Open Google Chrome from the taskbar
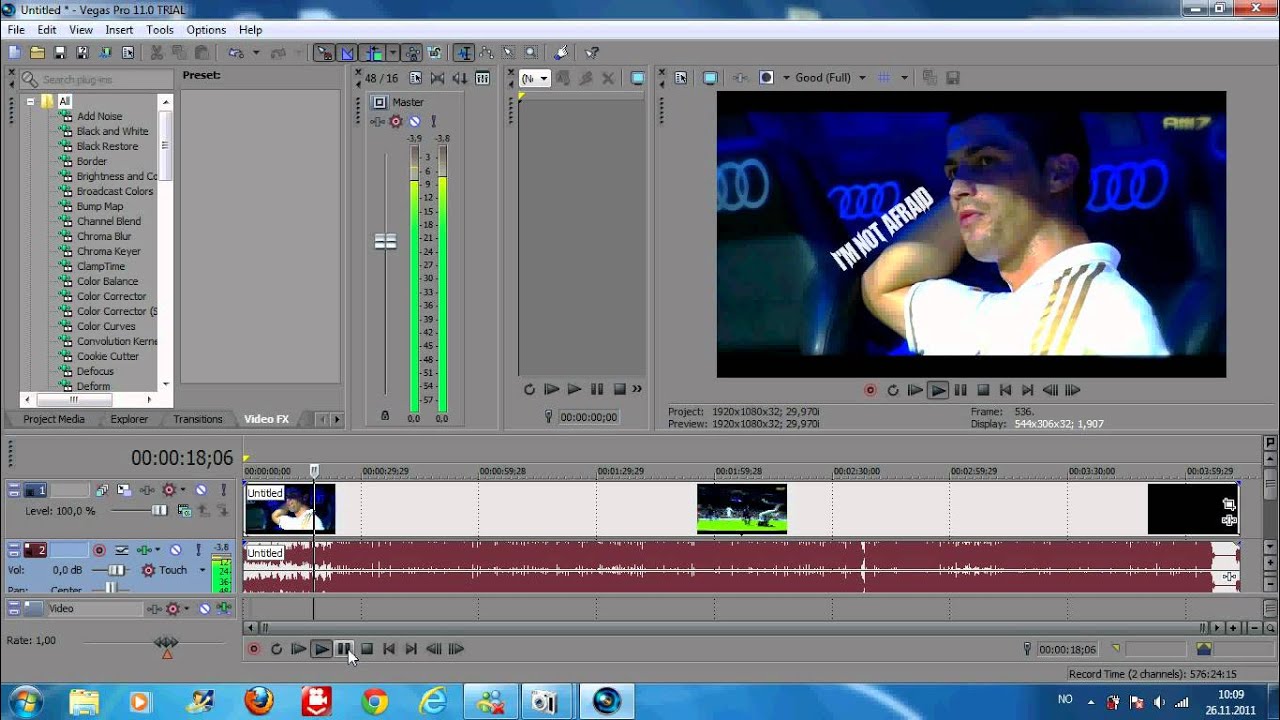The height and width of the screenshot is (720, 1280). coord(375,702)
